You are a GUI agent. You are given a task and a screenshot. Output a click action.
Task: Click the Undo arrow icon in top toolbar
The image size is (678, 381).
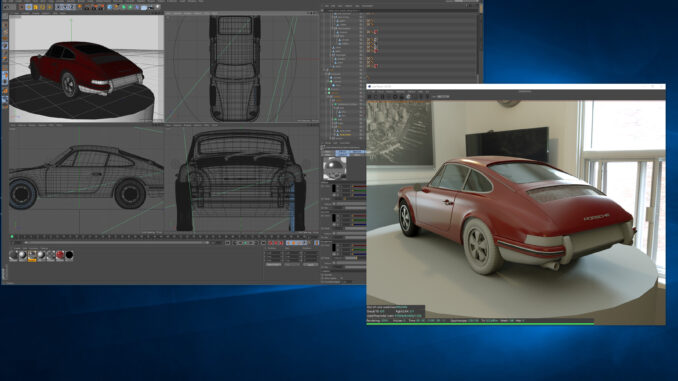point(6,7)
